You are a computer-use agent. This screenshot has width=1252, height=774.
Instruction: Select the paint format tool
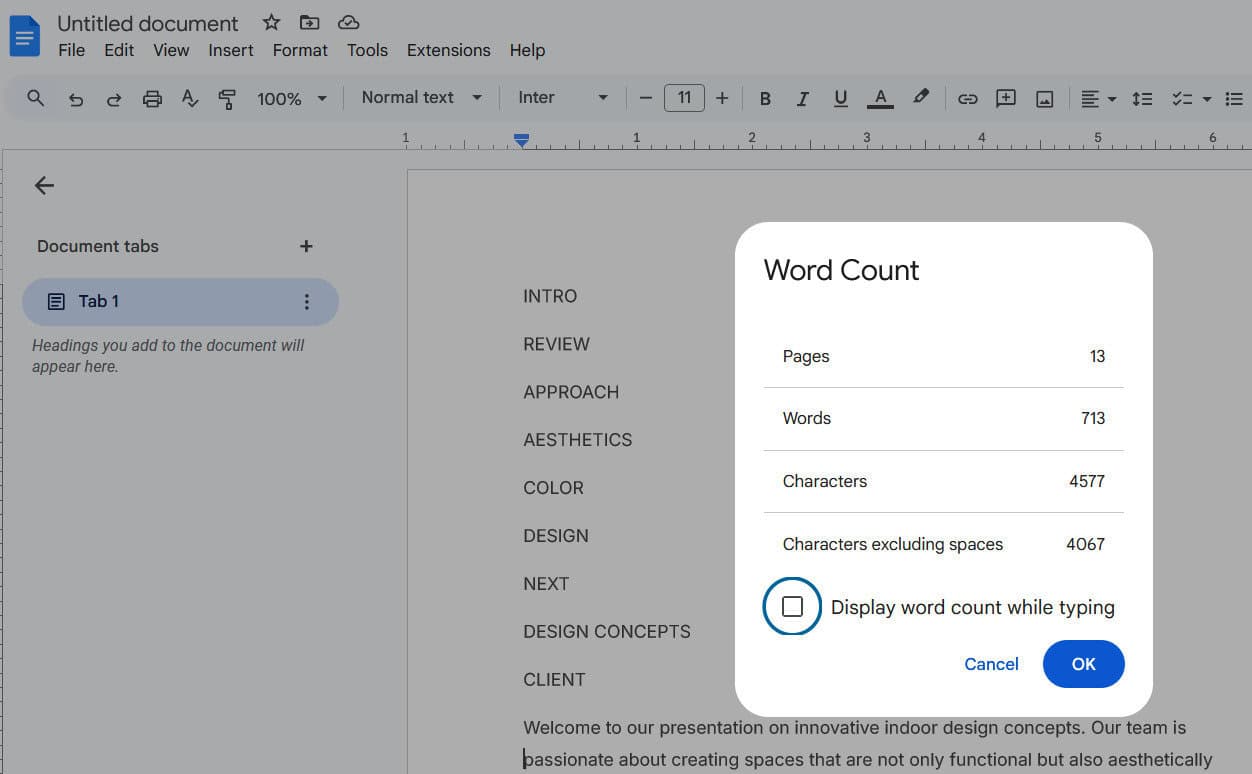[227, 98]
